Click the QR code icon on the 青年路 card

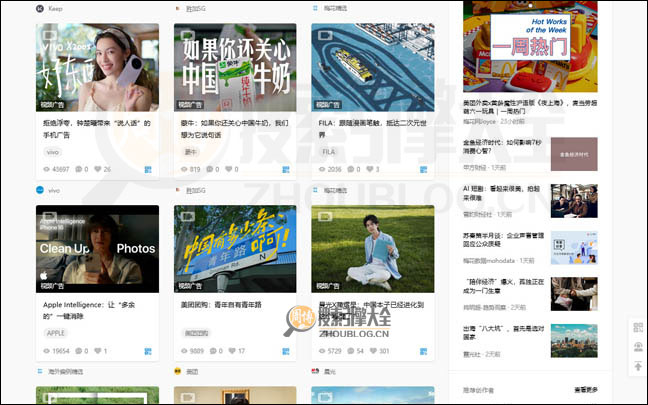(286, 351)
